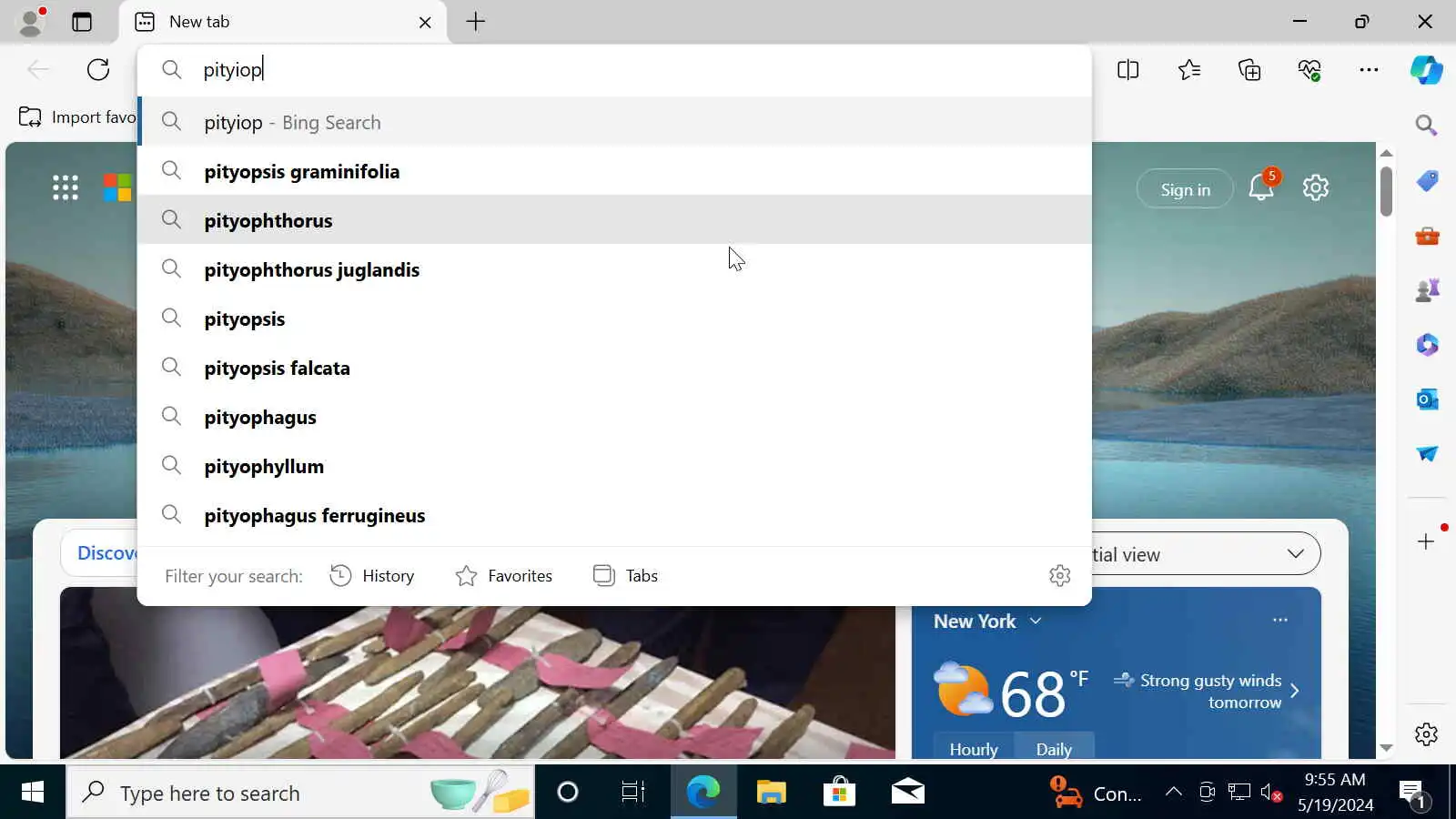Open the taskbar clock and date
The height and width of the screenshot is (819, 1456).
click(x=1335, y=793)
